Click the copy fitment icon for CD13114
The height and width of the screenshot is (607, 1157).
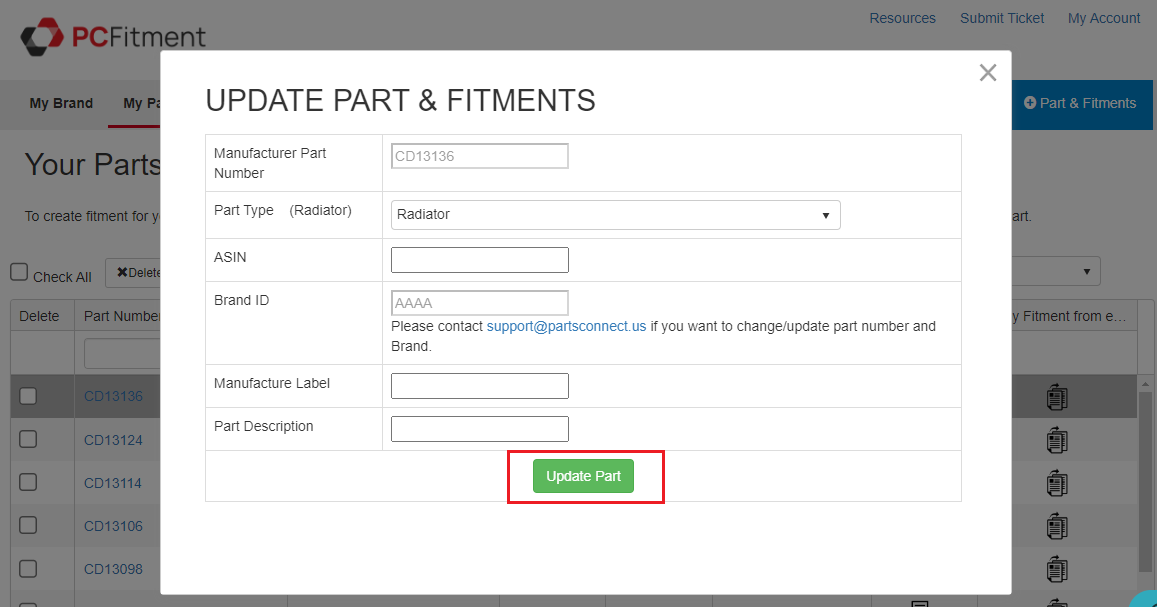click(1057, 483)
